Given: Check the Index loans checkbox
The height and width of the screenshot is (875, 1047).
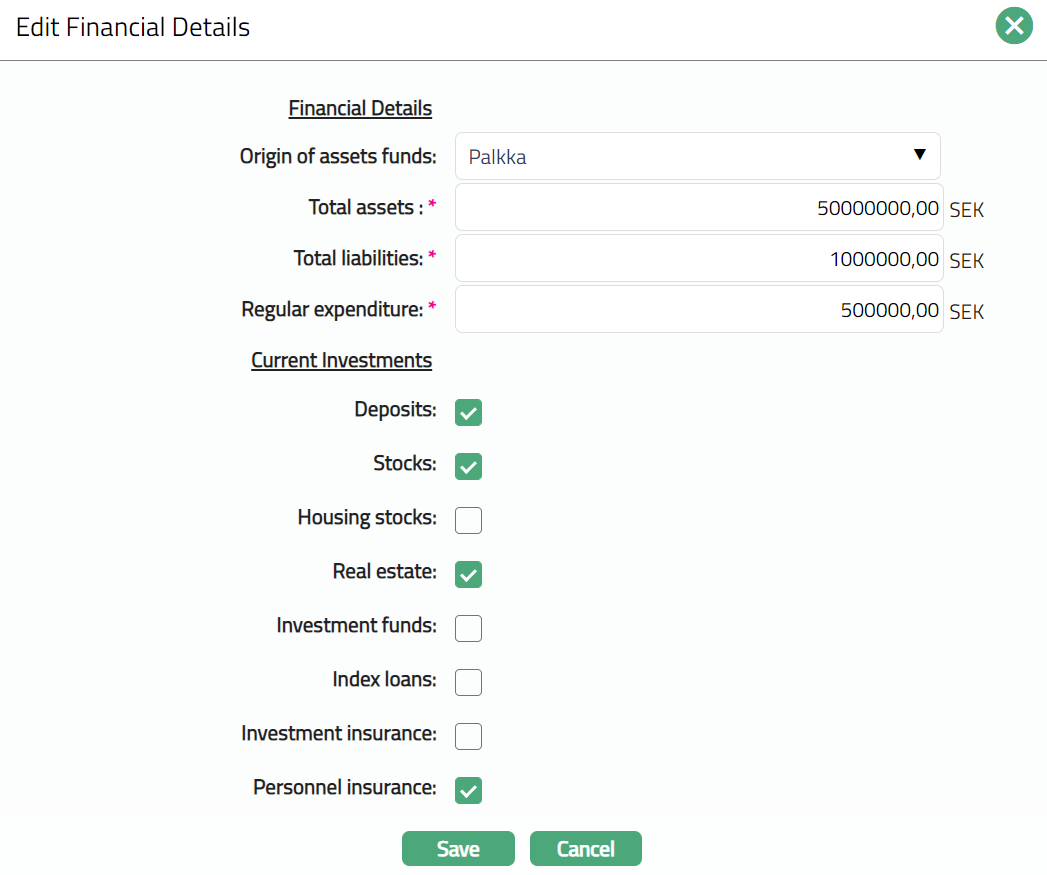Looking at the screenshot, I should [468, 682].
